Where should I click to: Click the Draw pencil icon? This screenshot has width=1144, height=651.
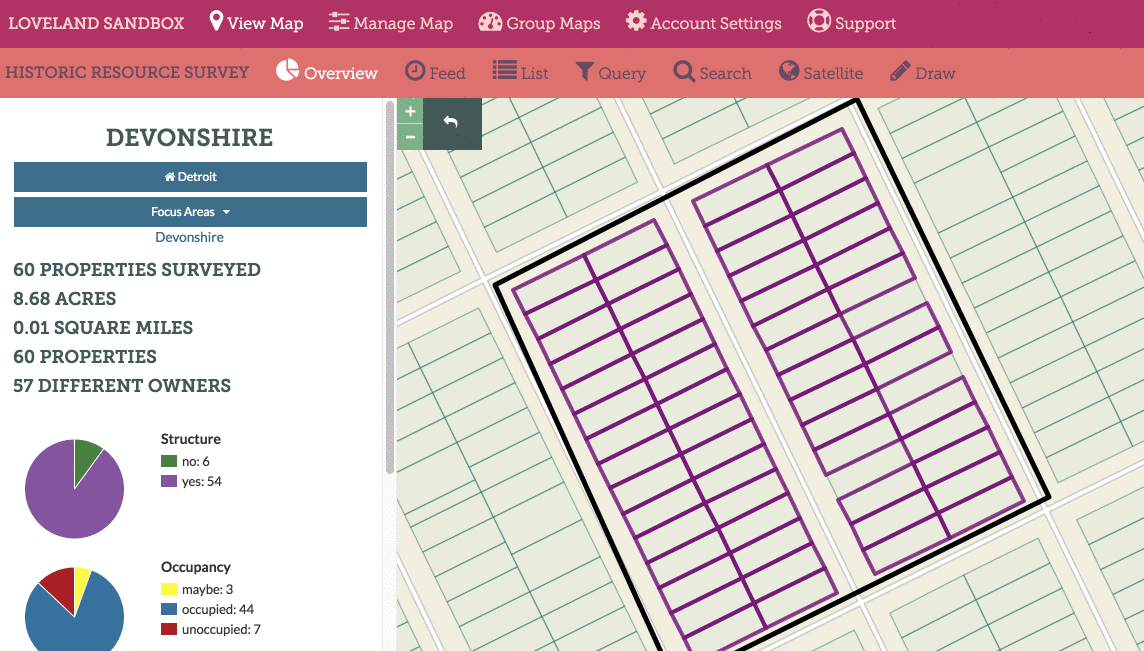(900, 71)
